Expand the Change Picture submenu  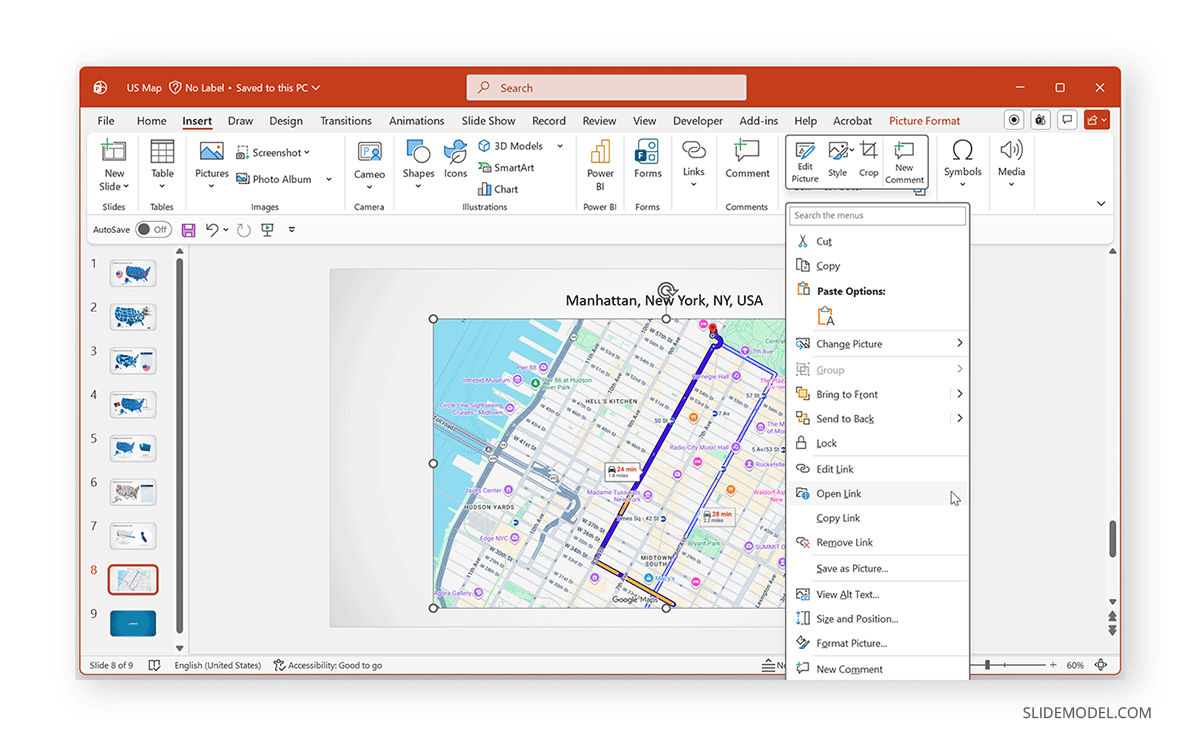point(959,343)
